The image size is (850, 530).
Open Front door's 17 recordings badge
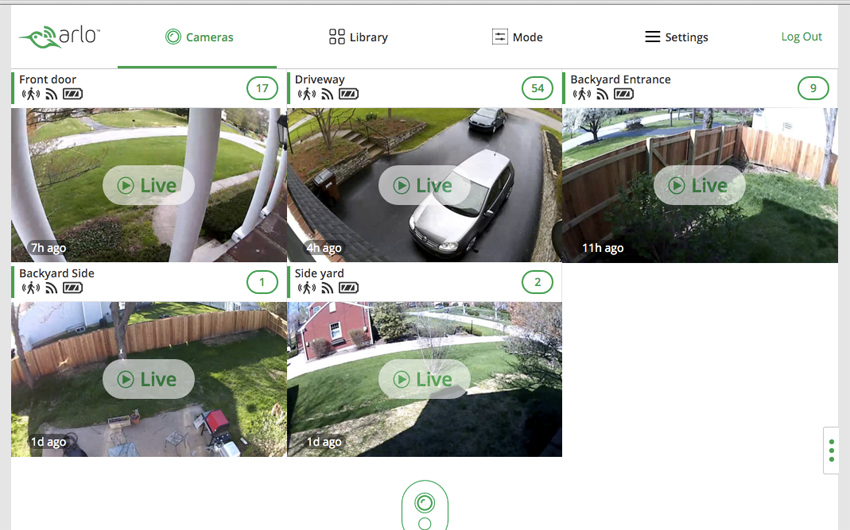[262, 88]
